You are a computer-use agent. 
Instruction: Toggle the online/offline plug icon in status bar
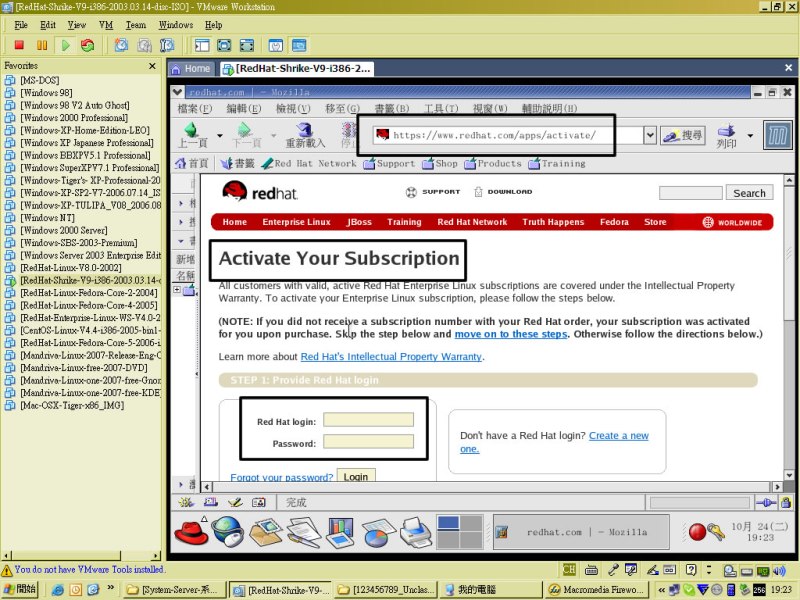tap(766, 503)
